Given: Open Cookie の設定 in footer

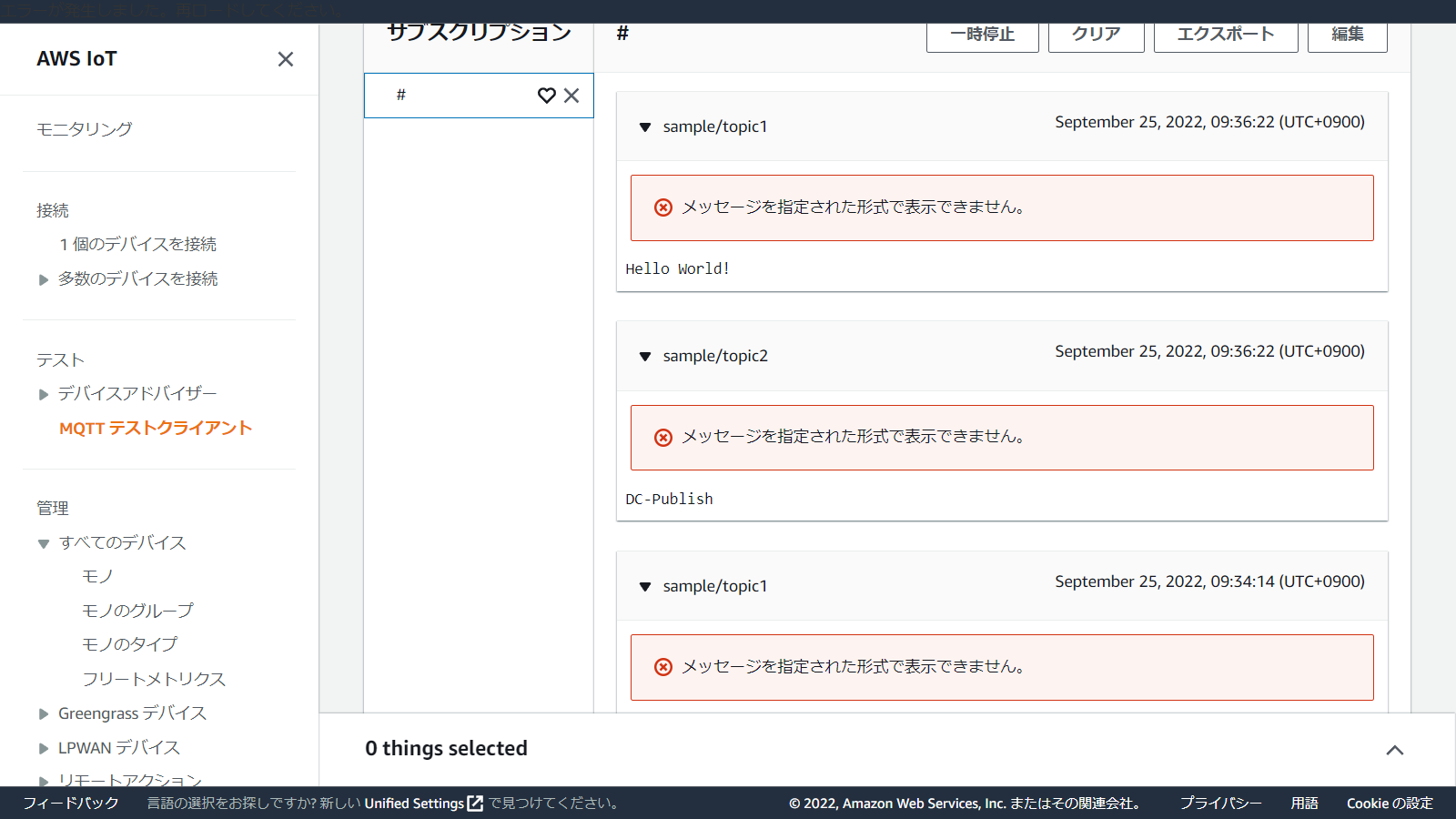Looking at the screenshot, I should [1390, 804].
